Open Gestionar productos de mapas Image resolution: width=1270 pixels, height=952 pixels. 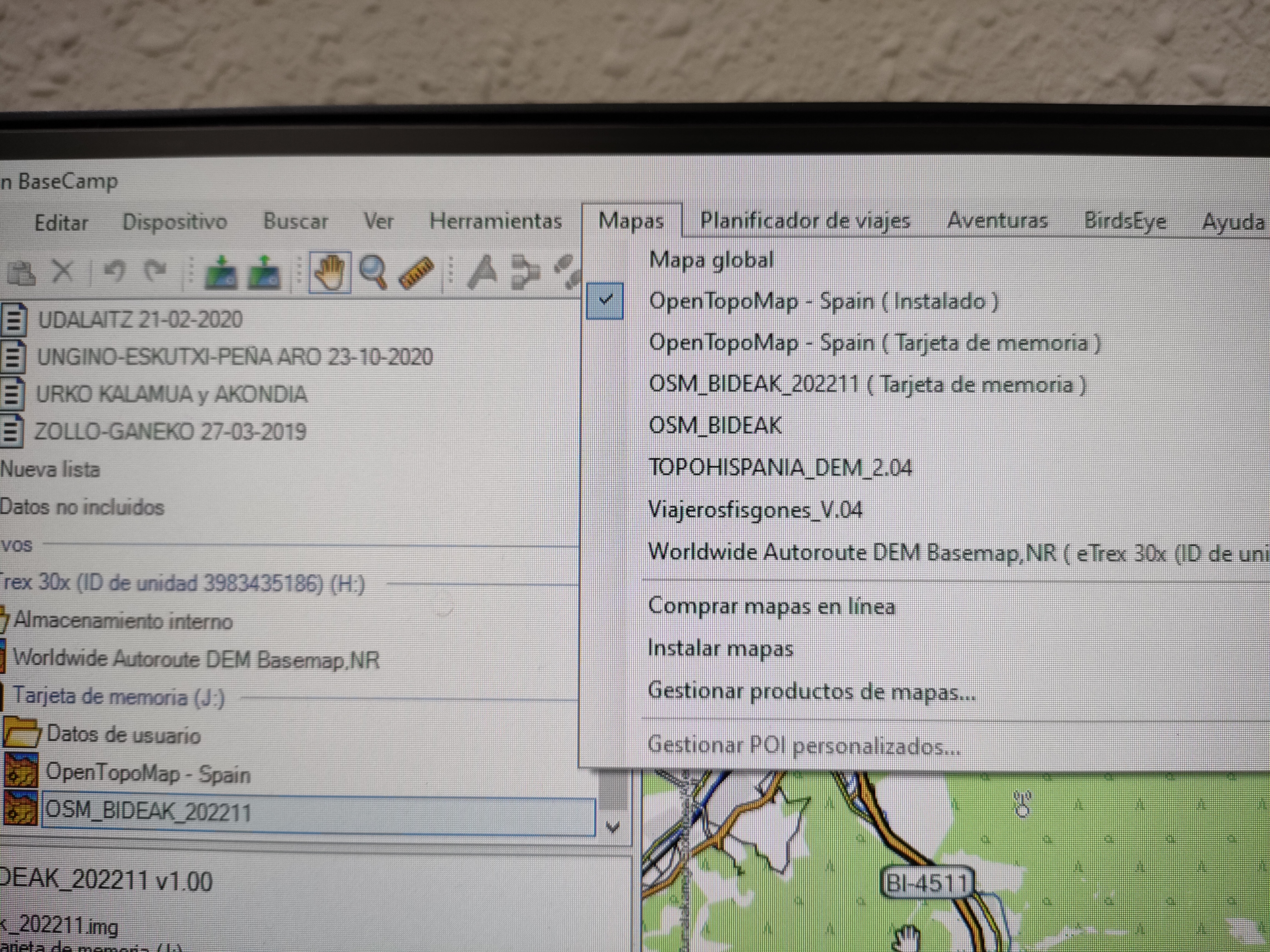tap(811, 691)
